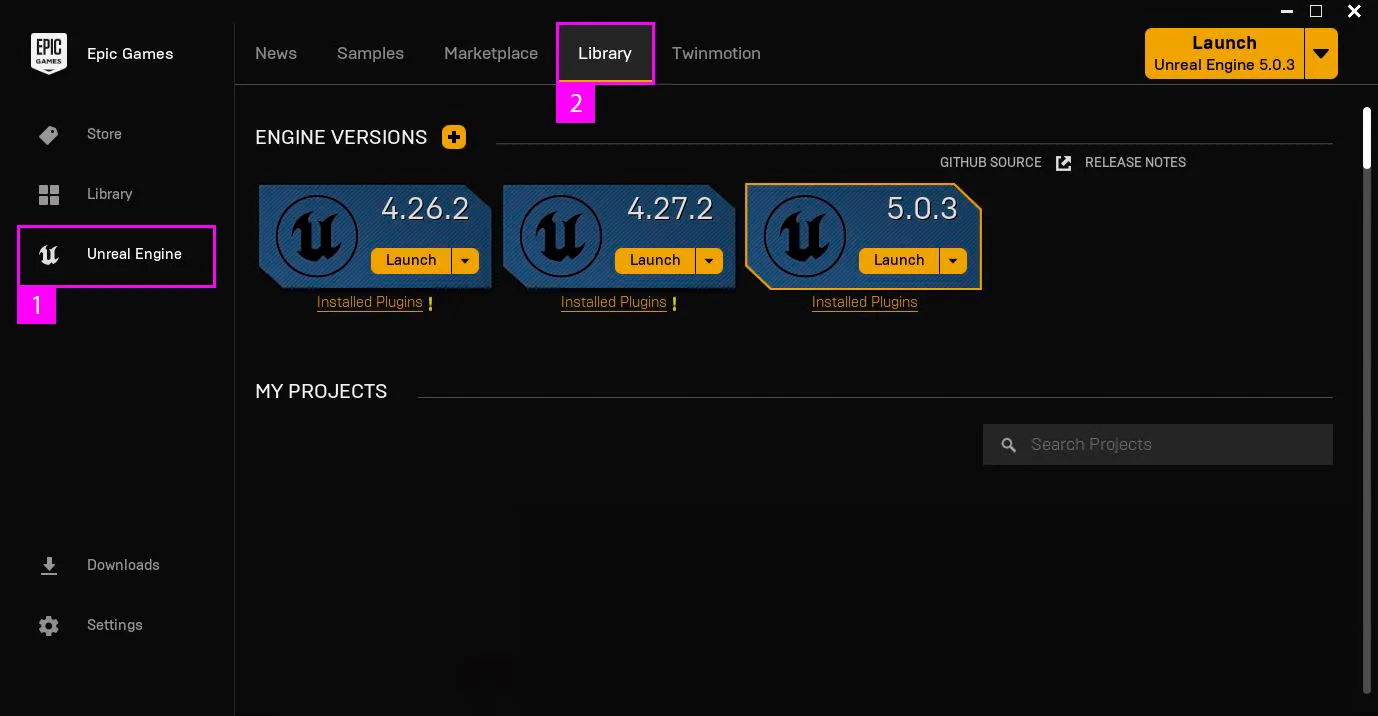The image size is (1378, 716).
Task: Open Settings gear in sidebar
Action: coord(49,626)
